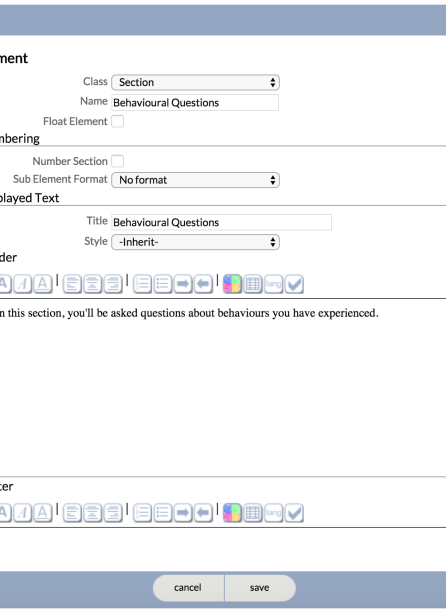This screenshot has height=613, width=446.
Task: Indent with right arrow in Header toolbar
Action: pos(183,284)
